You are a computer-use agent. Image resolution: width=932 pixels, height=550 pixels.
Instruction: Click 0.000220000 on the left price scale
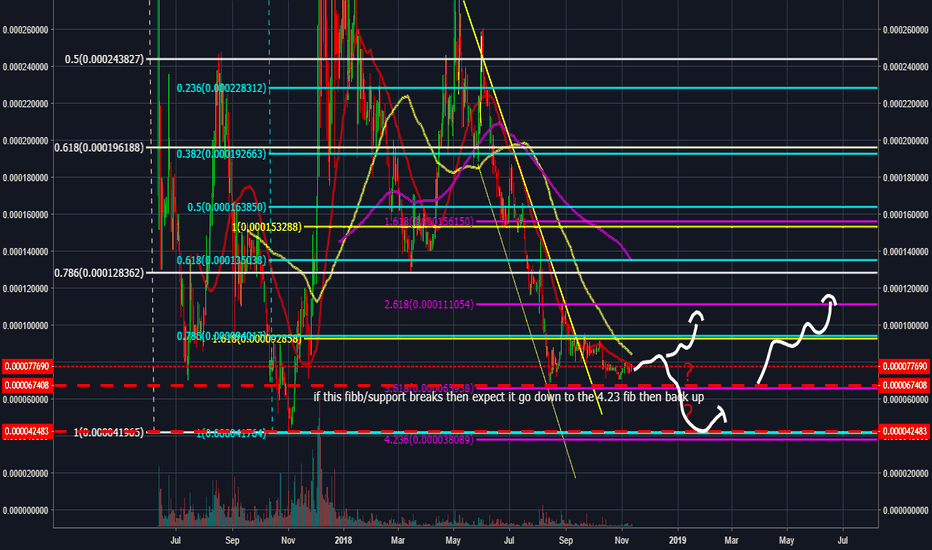pos(26,103)
